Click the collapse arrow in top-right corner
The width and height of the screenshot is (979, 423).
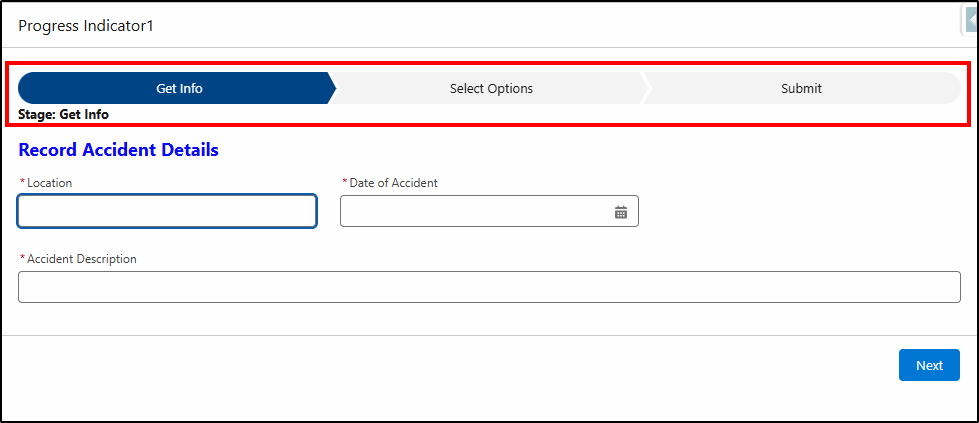971,21
